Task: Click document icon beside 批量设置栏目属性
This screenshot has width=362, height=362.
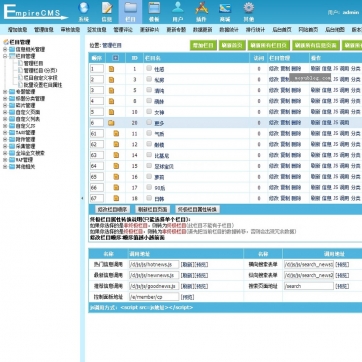Action: (20, 85)
